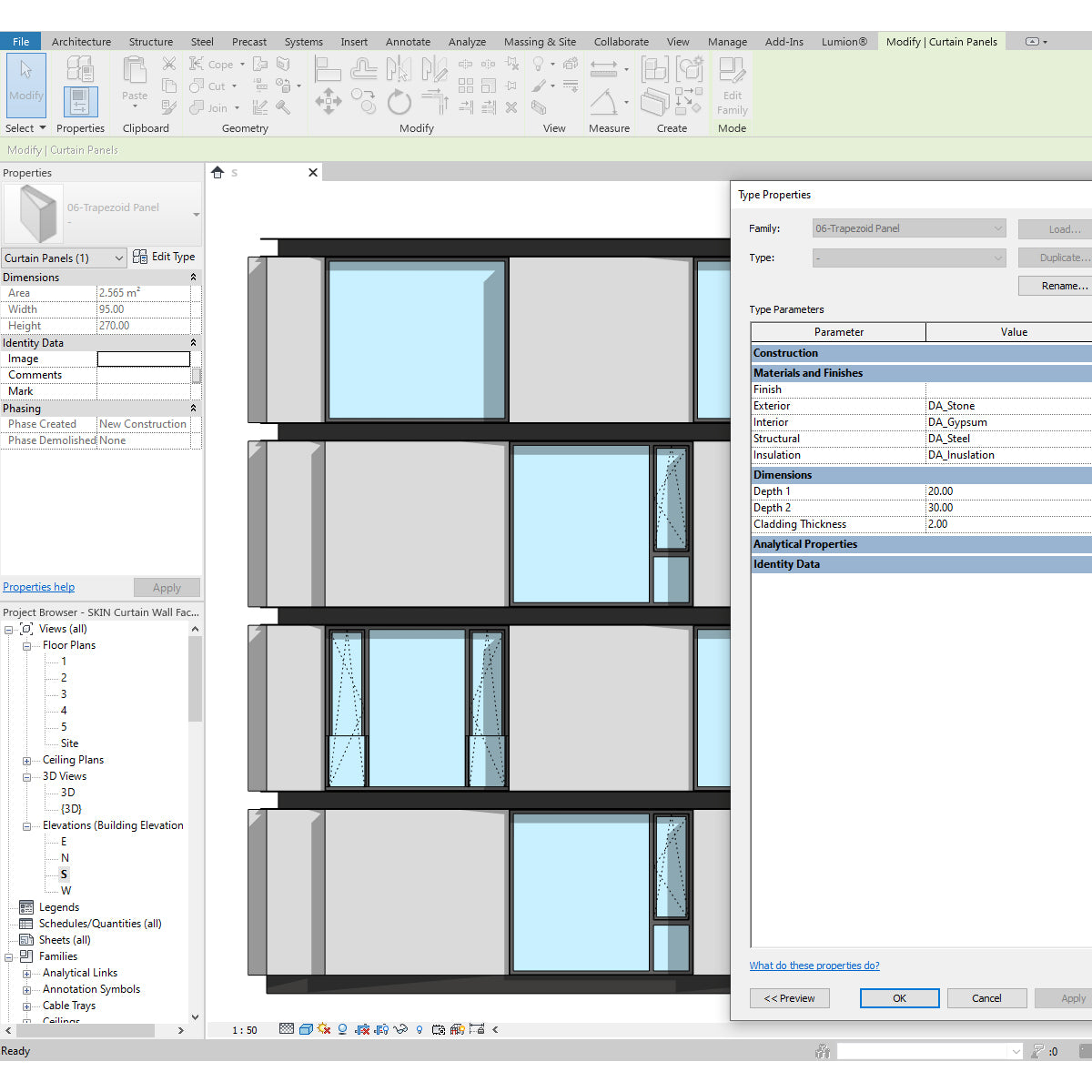Collapse the Floor Plans tree branch
This screenshot has width=1092, height=1092.
26,644
